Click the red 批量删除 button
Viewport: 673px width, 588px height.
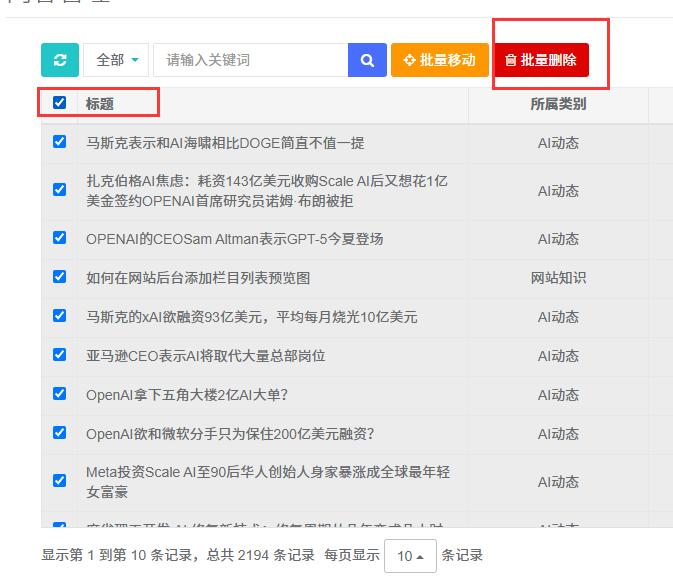[541, 60]
